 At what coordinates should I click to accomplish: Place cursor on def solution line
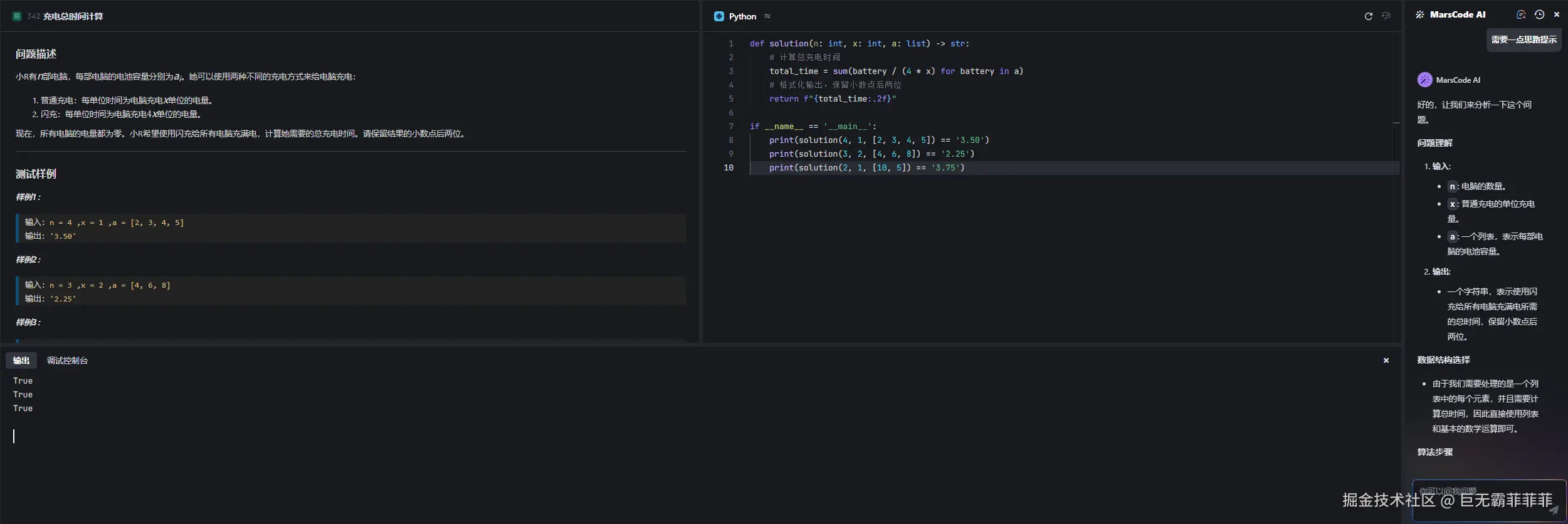[x=860, y=44]
